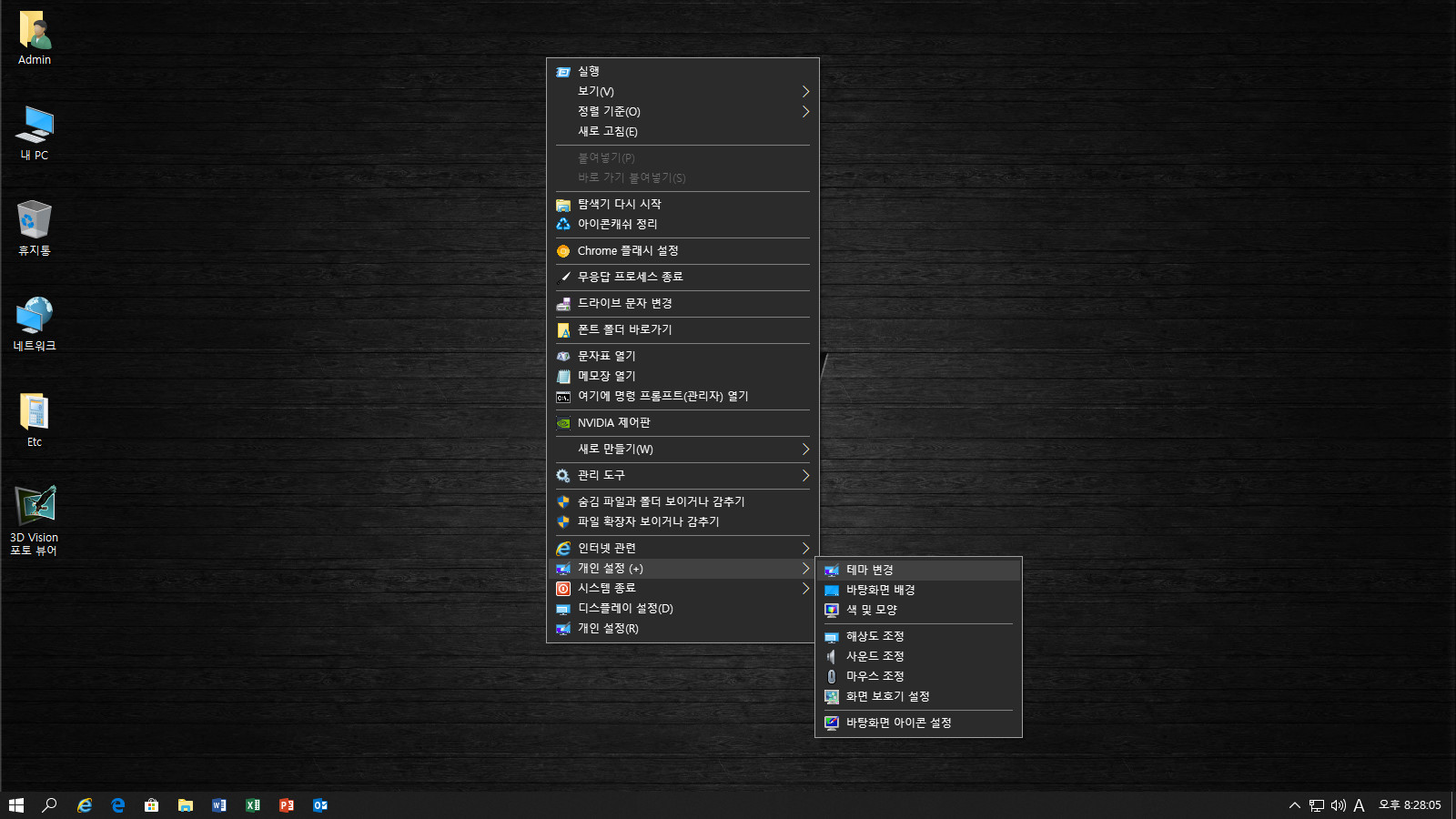Select 탐색기 다시 시작 menu item
The image size is (1456, 819).
pos(682,204)
